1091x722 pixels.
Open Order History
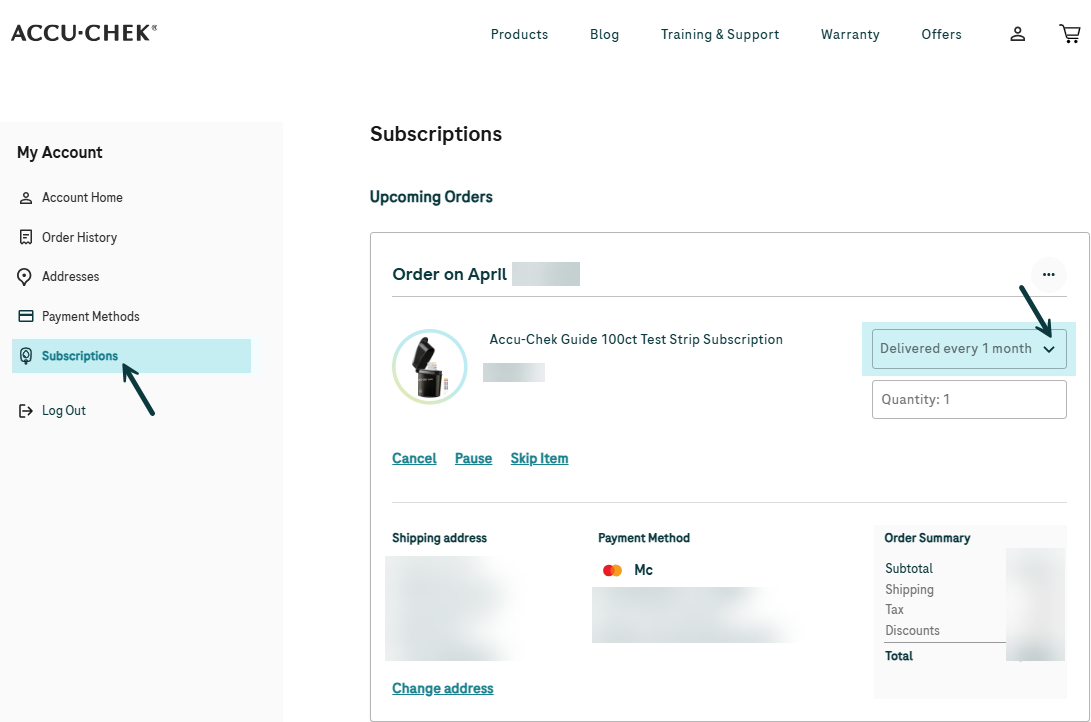79,237
